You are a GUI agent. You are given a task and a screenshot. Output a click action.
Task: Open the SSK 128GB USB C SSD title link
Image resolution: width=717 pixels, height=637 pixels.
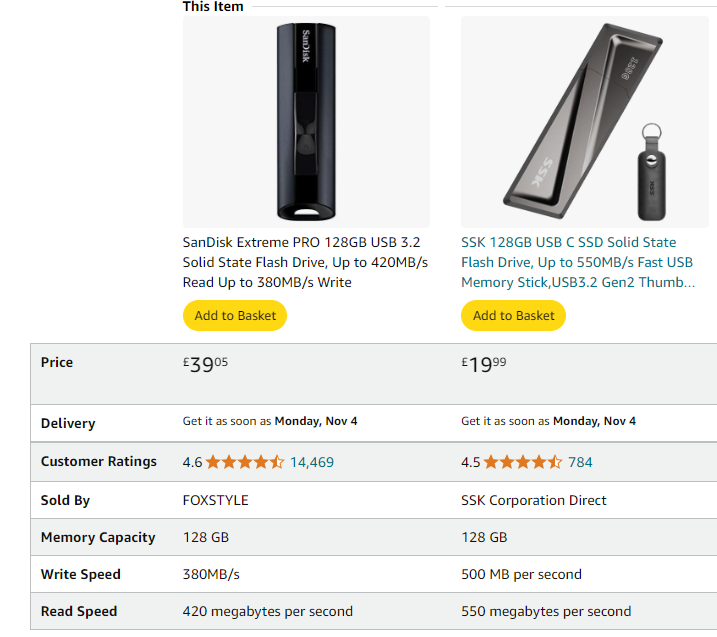(578, 262)
